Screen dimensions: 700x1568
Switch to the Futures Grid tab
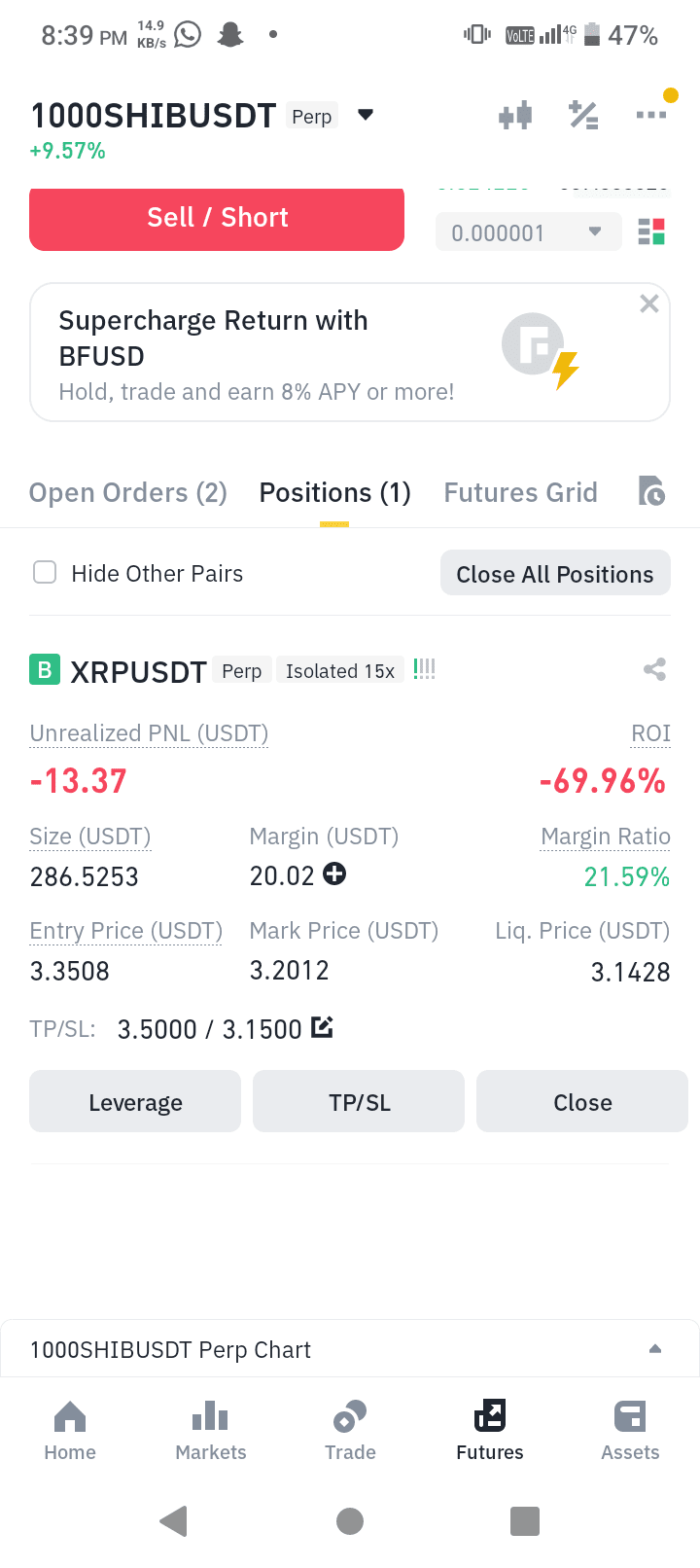click(x=520, y=492)
